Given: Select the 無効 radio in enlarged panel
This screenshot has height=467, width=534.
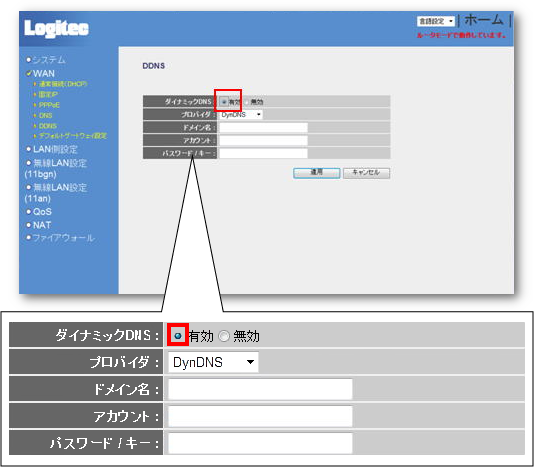Looking at the screenshot, I should 224,336.
